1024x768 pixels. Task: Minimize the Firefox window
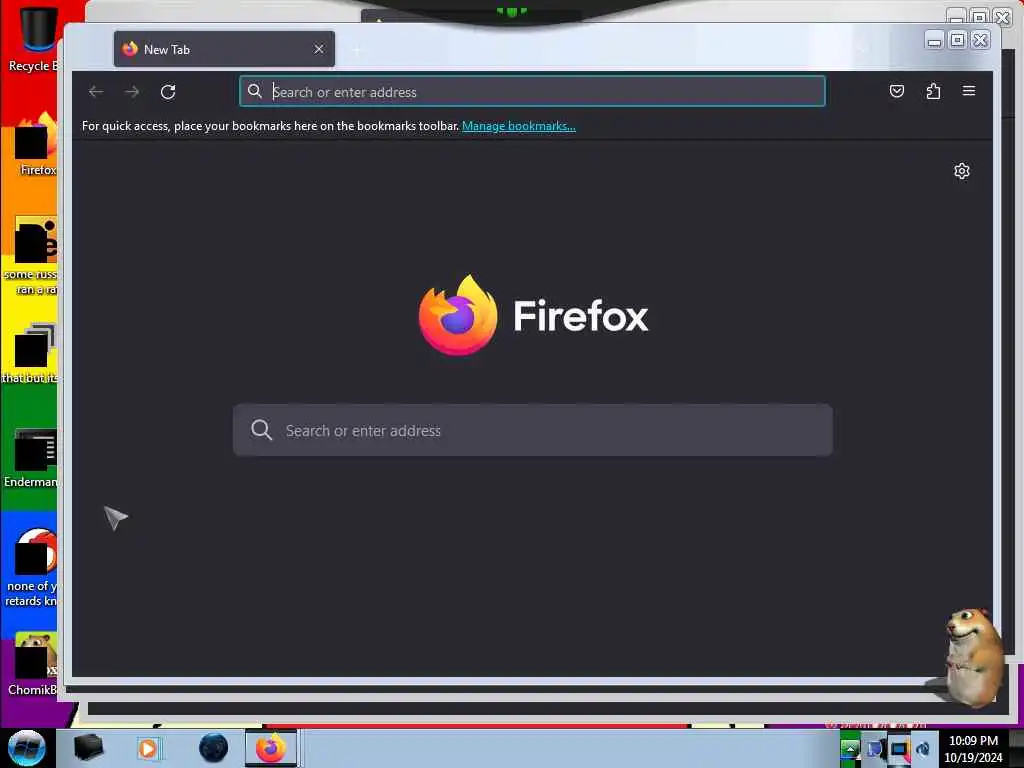[x=935, y=40]
